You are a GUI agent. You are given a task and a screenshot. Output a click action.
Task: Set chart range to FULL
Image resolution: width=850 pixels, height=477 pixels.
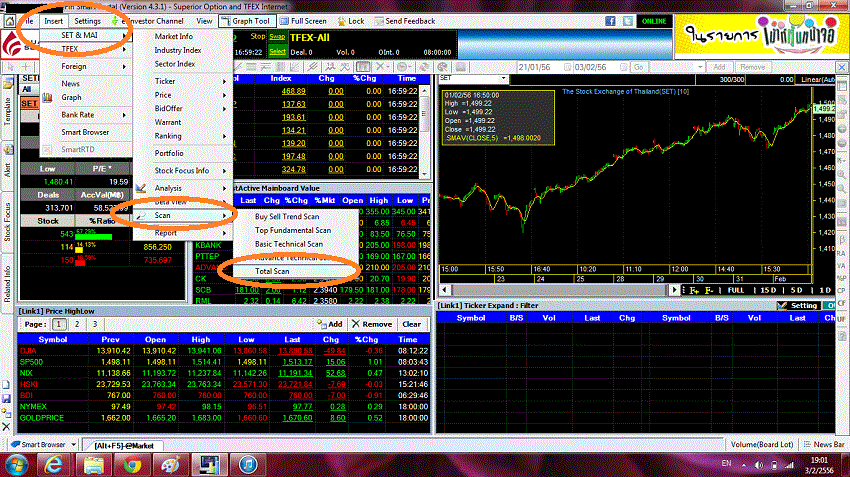pos(736,291)
